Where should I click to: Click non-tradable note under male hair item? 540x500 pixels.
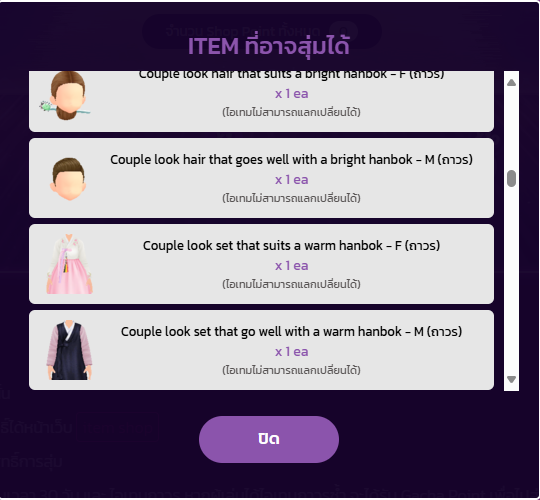pos(291,198)
